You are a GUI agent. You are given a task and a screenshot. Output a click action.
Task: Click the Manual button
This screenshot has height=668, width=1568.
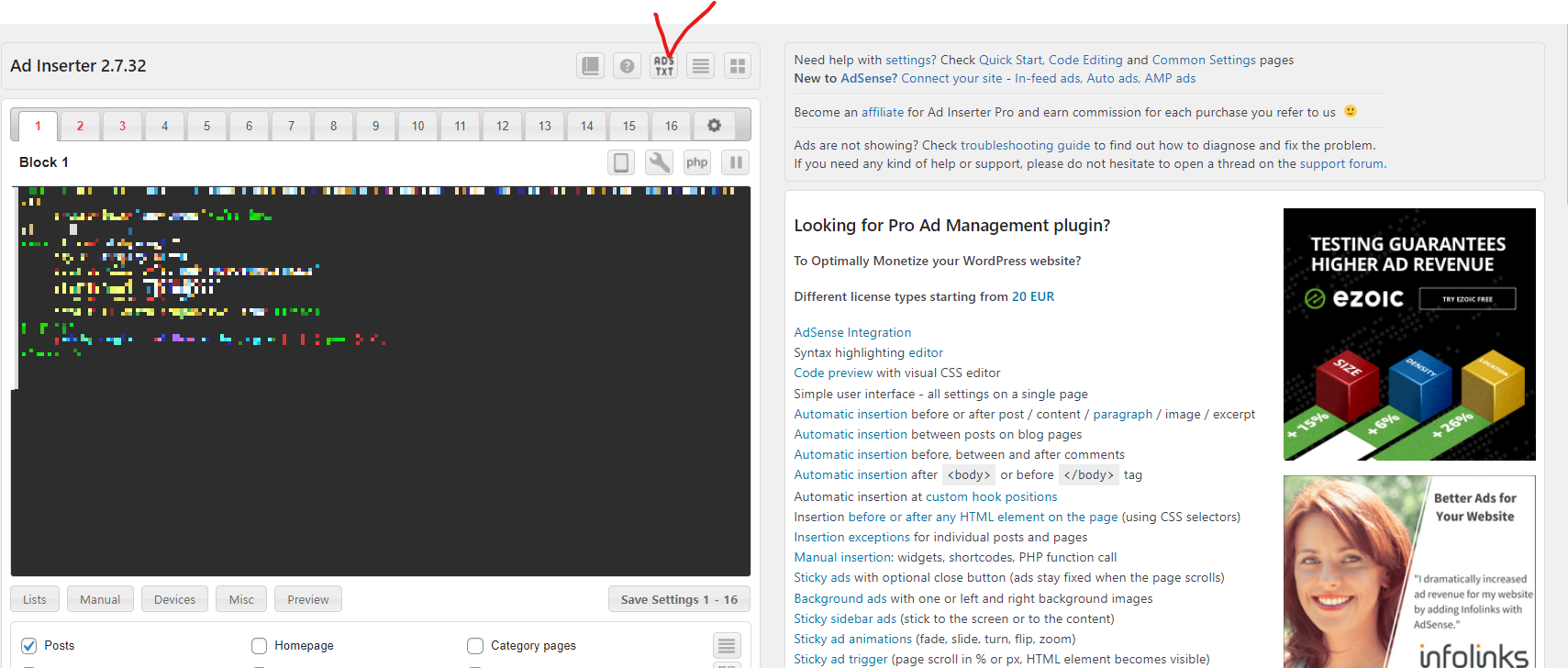pos(100,599)
